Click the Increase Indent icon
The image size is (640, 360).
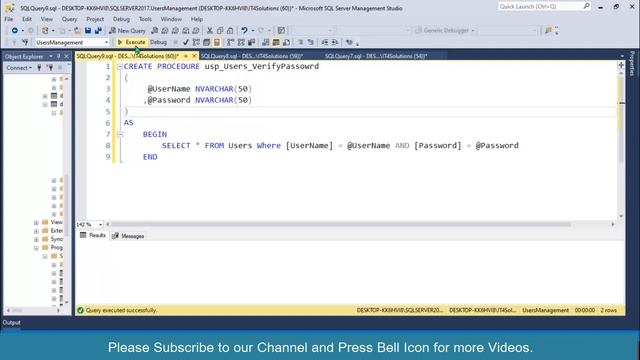coord(335,42)
